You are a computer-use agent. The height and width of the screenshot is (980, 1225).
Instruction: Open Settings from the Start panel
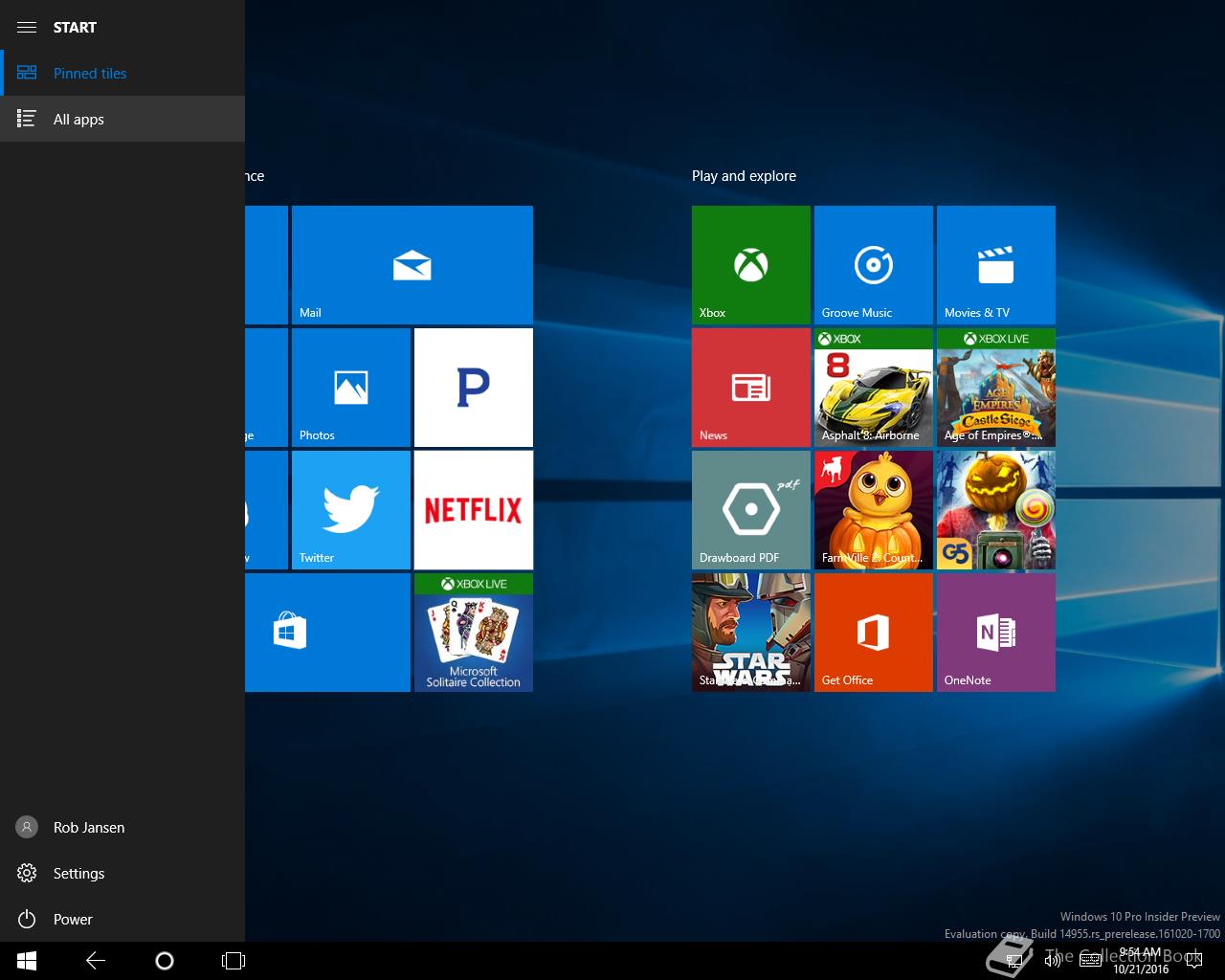122,873
